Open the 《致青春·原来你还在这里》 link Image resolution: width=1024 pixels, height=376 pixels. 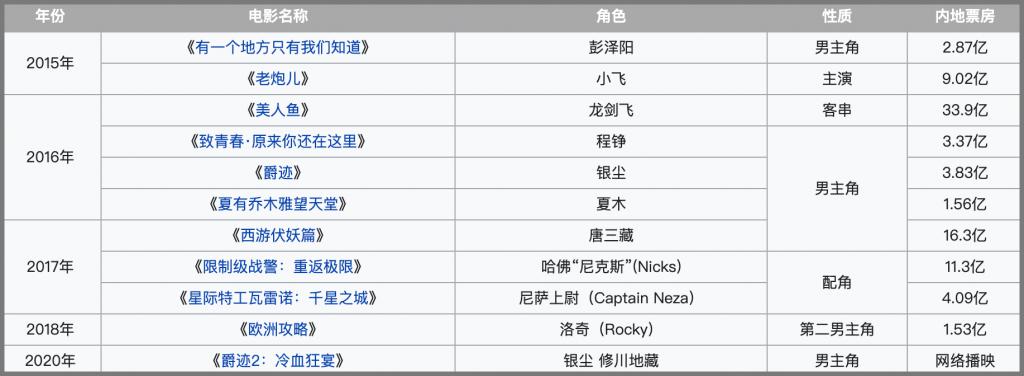pyautogui.click(x=278, y=142)
